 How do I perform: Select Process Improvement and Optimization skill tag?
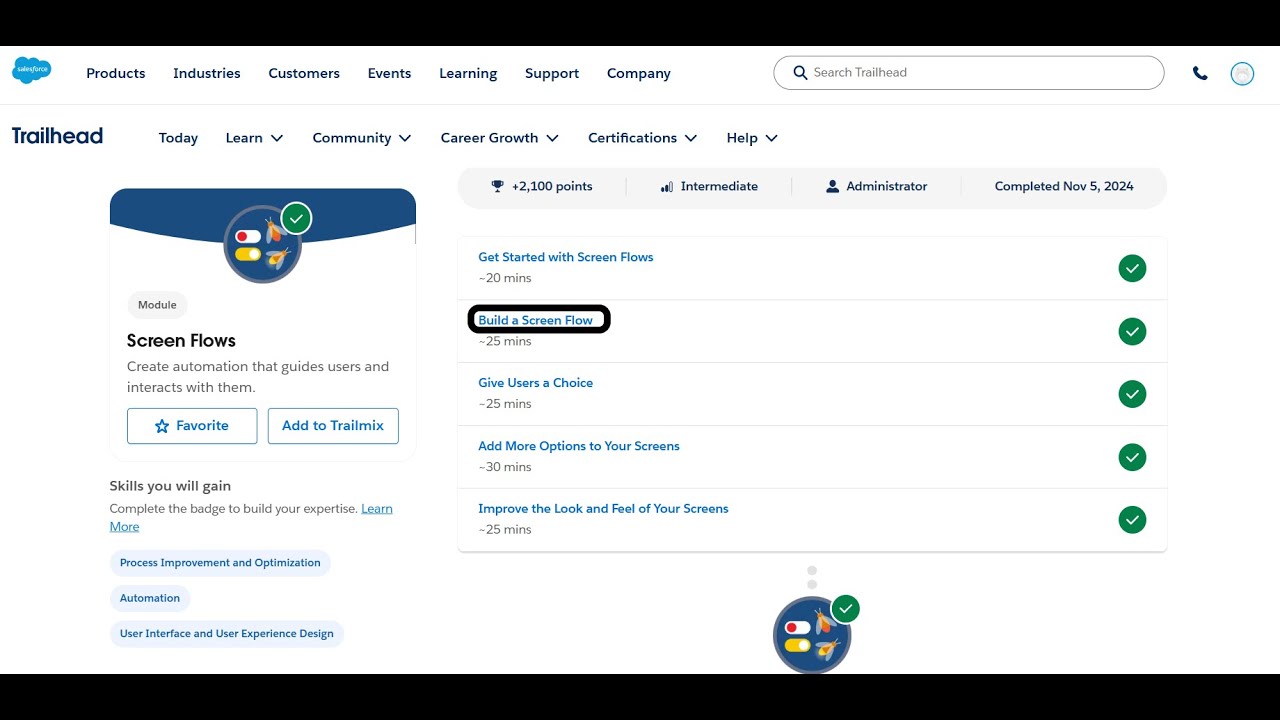(x=220, y=563)
